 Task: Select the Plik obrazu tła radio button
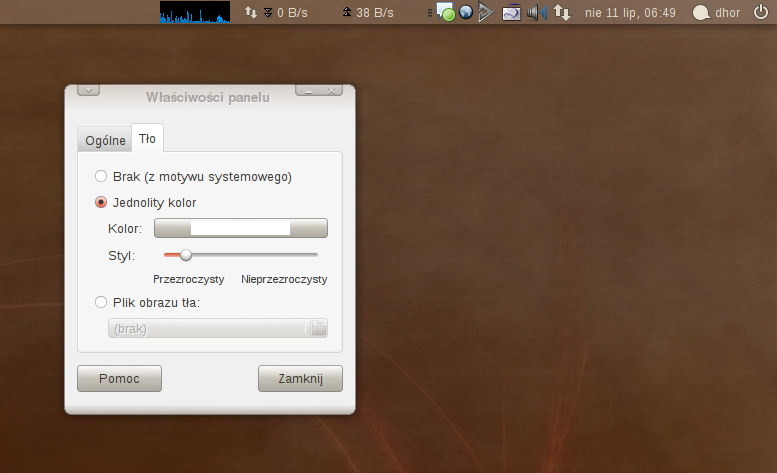click(x=101, y=302)
